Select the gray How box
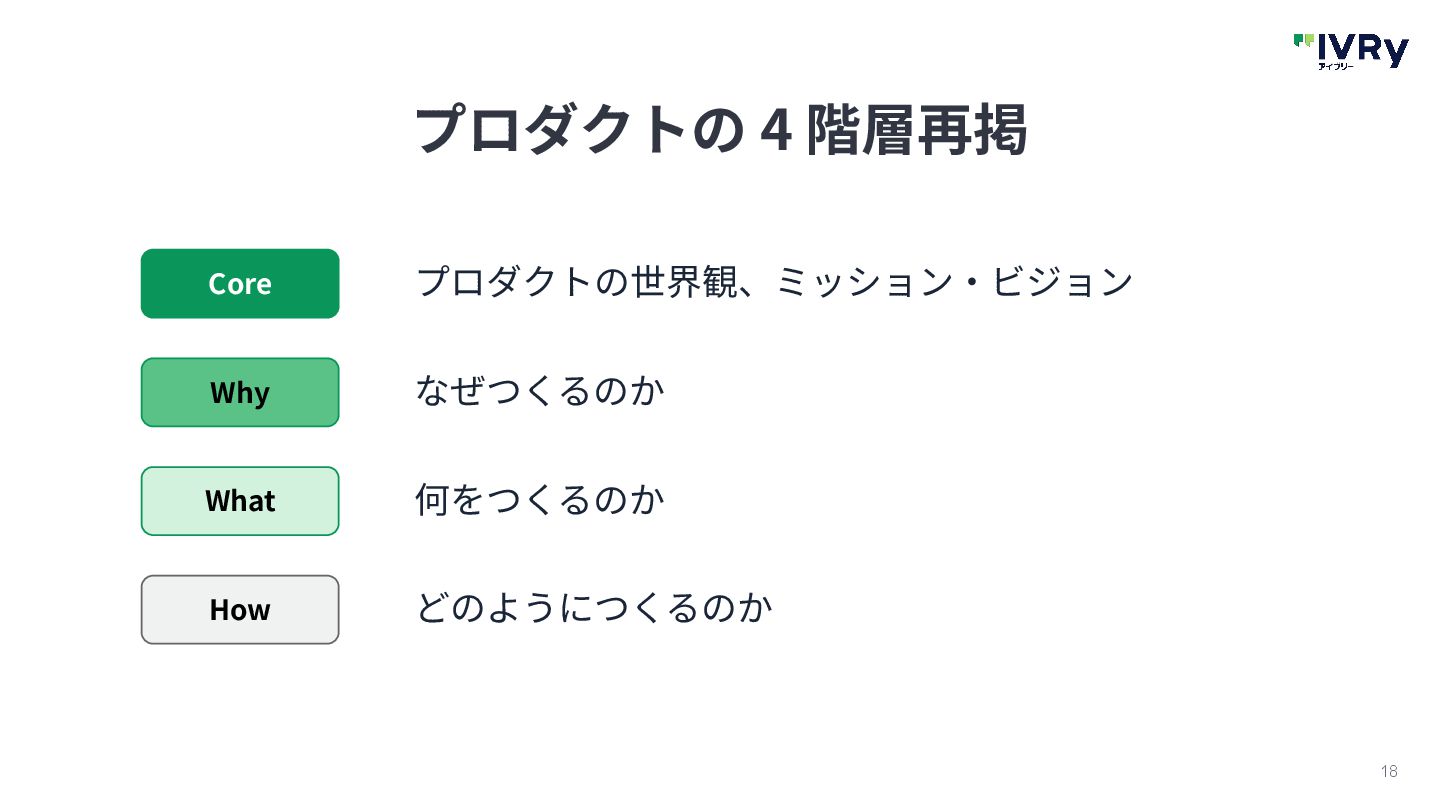The width and height of the screenshot is (1440, 810). (240, 610)
